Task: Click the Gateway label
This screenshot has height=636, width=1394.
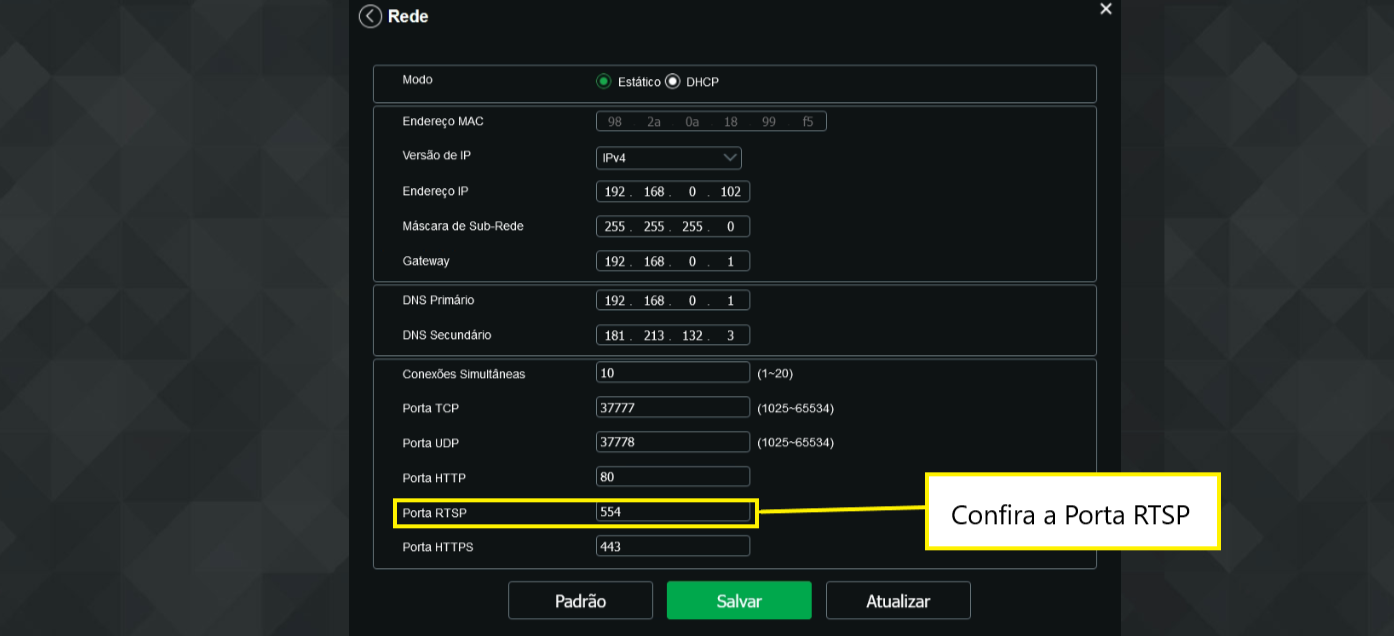Action: coord(426,261)
